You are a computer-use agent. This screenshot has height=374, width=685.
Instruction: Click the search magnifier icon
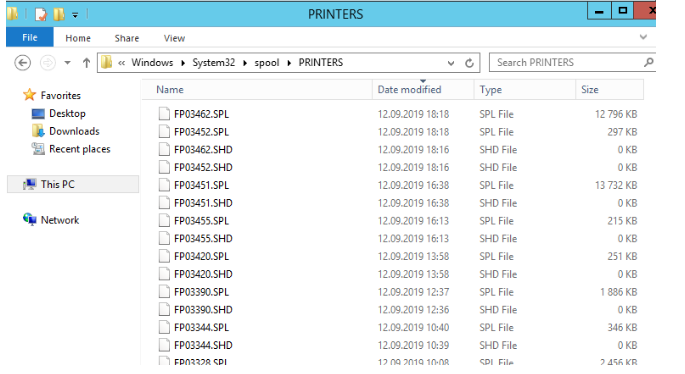coord(649,62)
